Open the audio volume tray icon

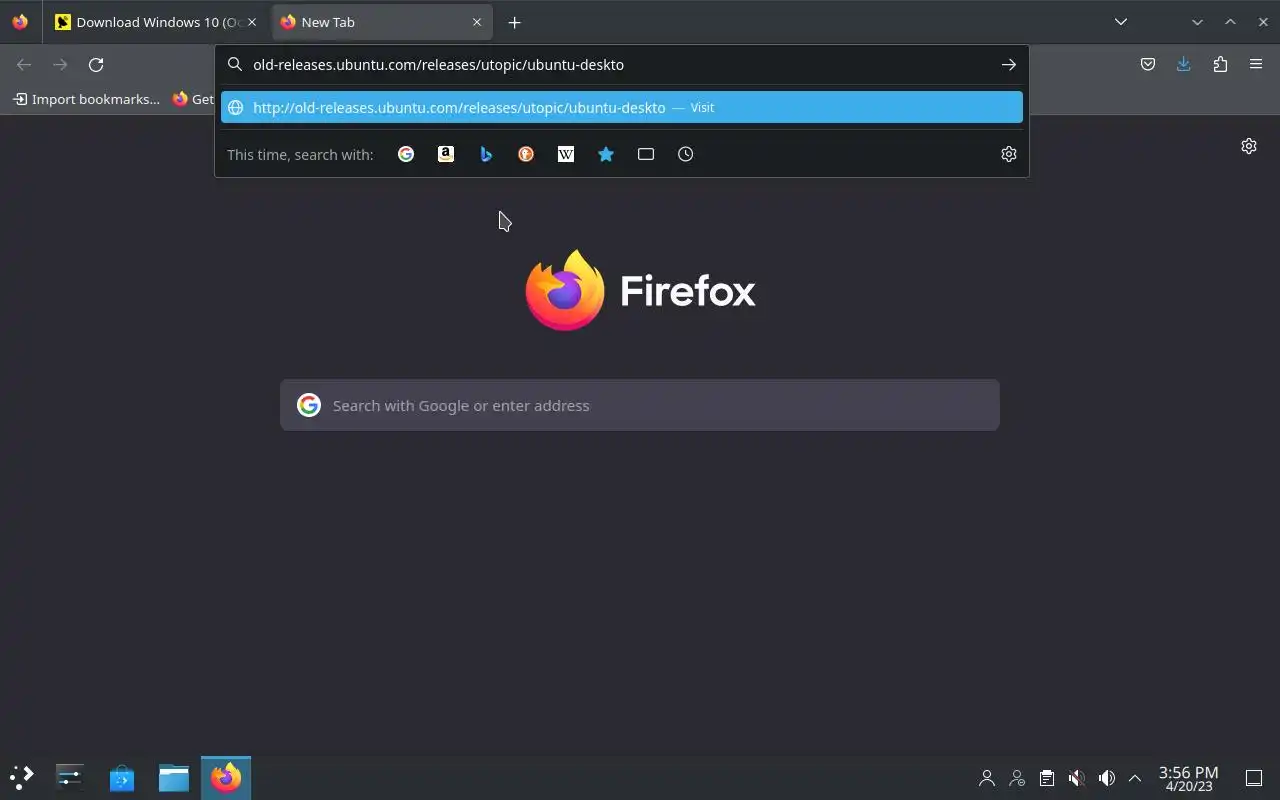1107,778
